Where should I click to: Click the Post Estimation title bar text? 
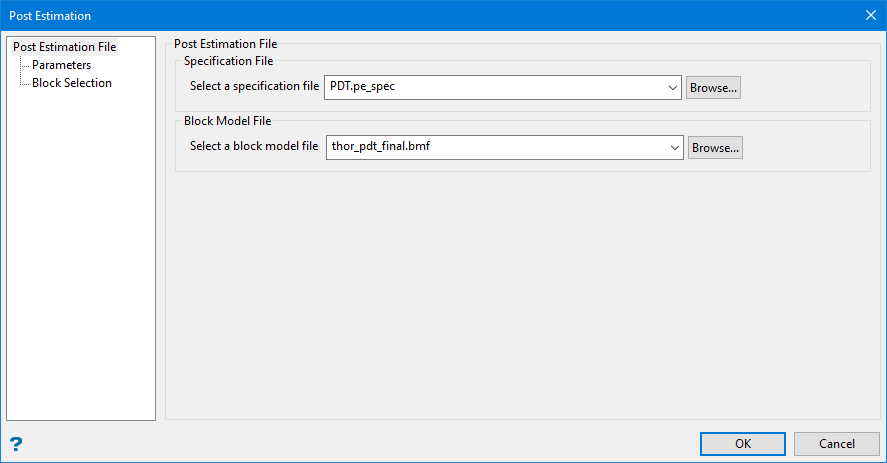[x=51, y=16]
